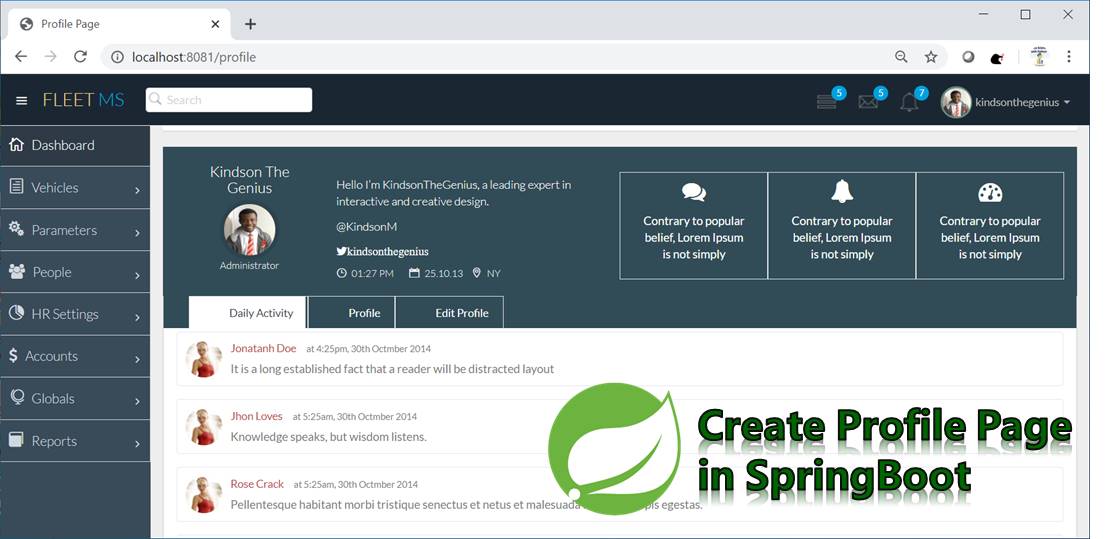
Task: Click 'Knowledge speaks, but wisdom listens.' text
Action: pyautogui.click(x=328, y=436)
